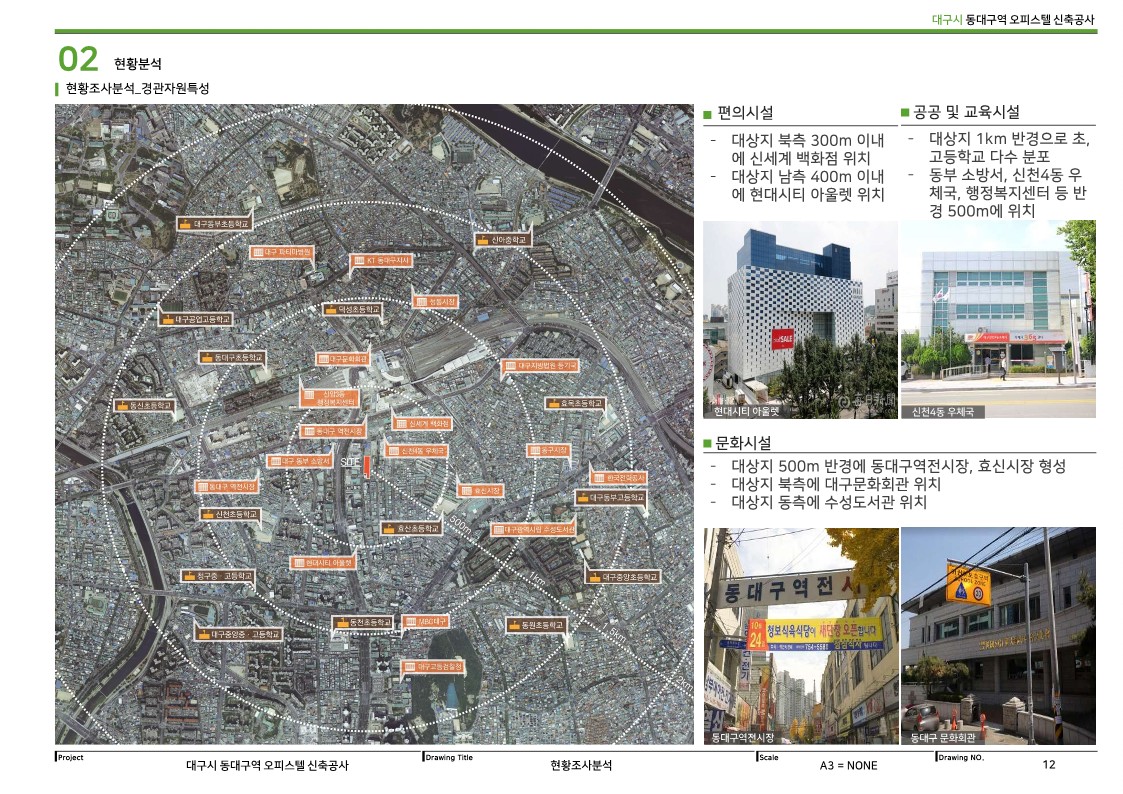
Task: Select the 신아중학교 label on the map
Action: click(503, 240)
